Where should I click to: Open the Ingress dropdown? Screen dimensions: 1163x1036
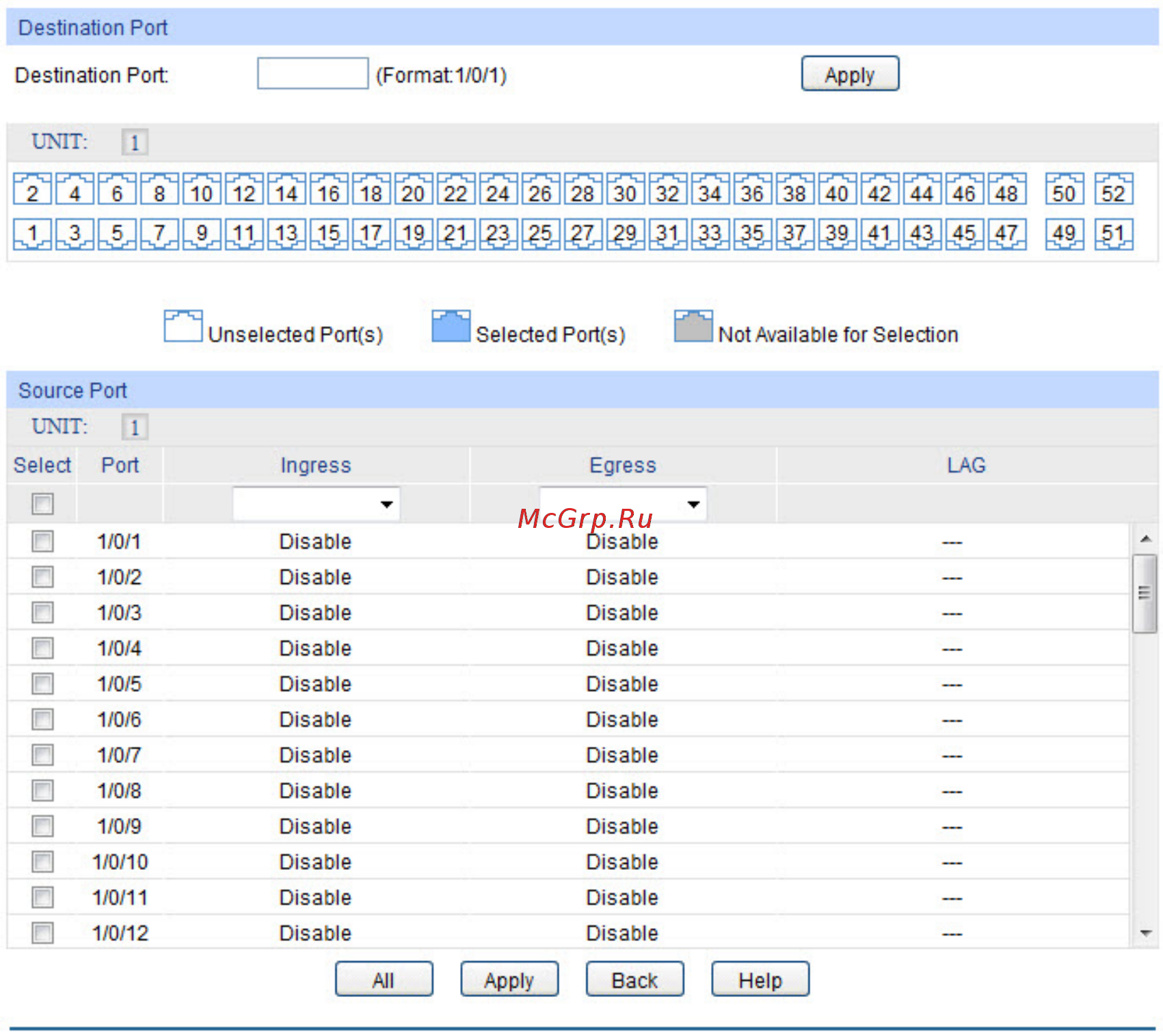pos(316,504)
